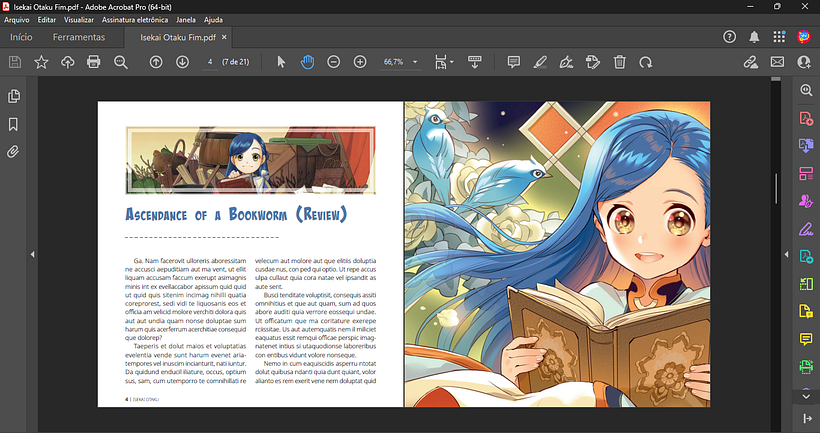This screenshot has width=820, height=433.
Task: Click the collapse tools pane arrow at bottom right
Action: pyautogui.click(x=807, y=418)
